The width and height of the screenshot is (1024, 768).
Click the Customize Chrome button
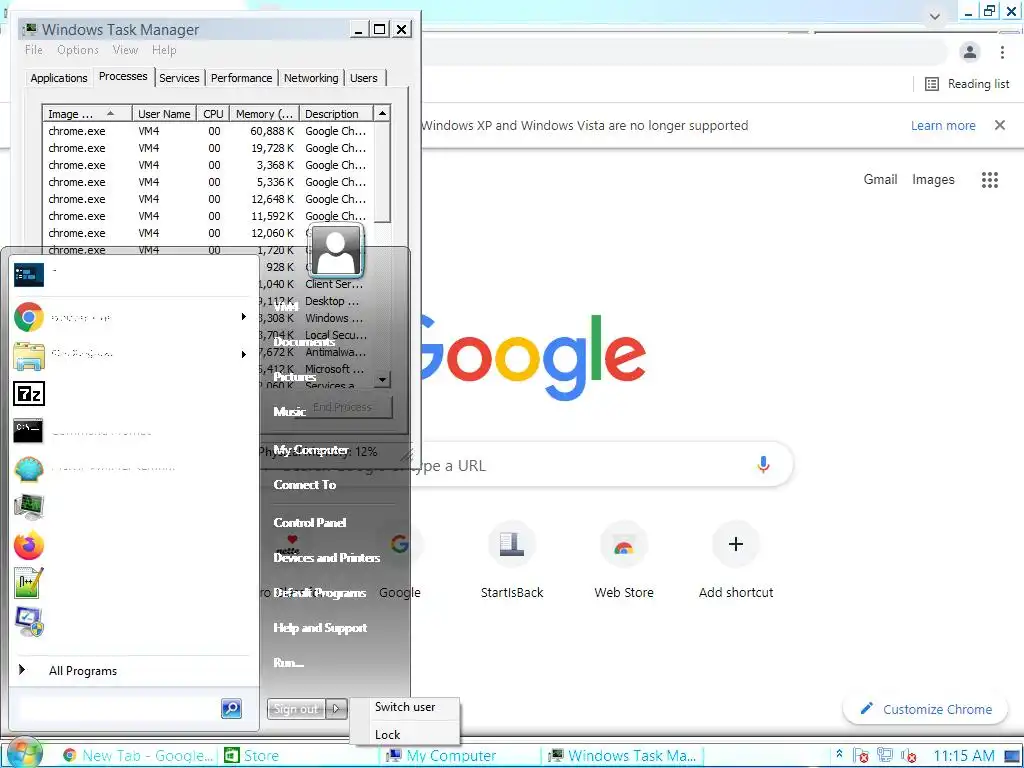[x=926, y=709]
